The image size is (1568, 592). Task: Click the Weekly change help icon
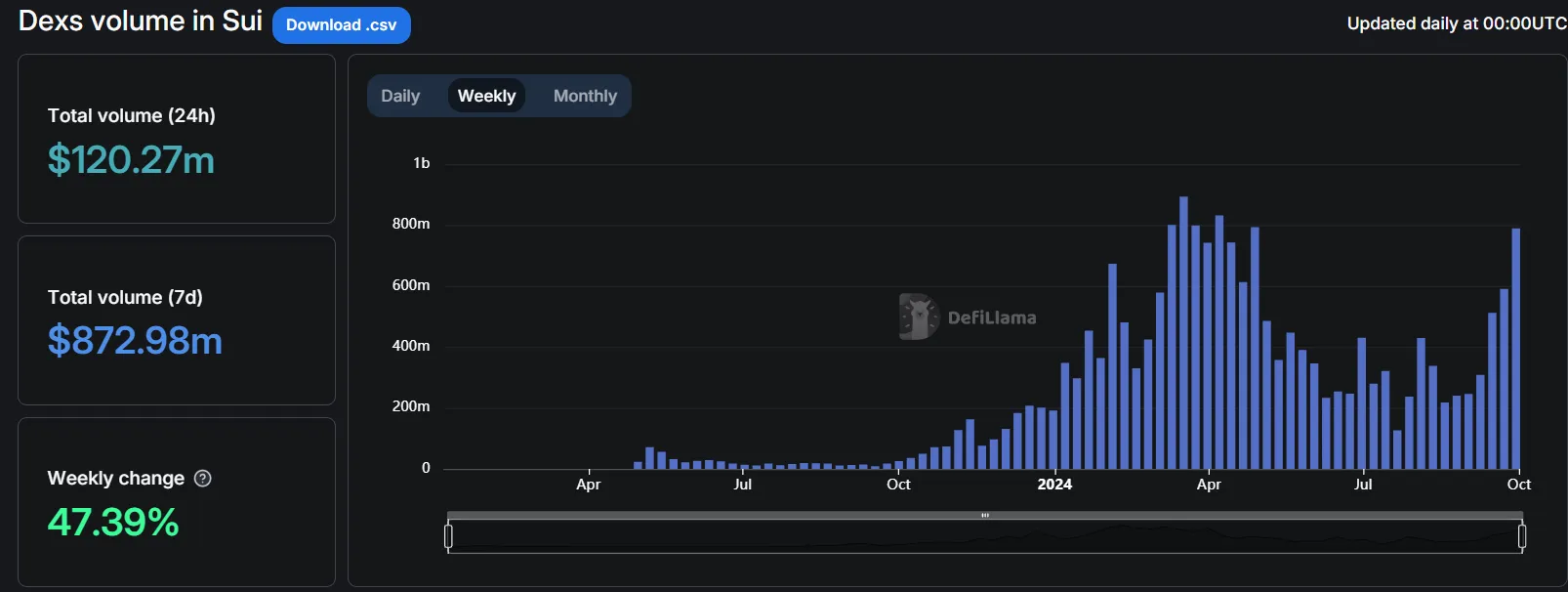(203, 479)
